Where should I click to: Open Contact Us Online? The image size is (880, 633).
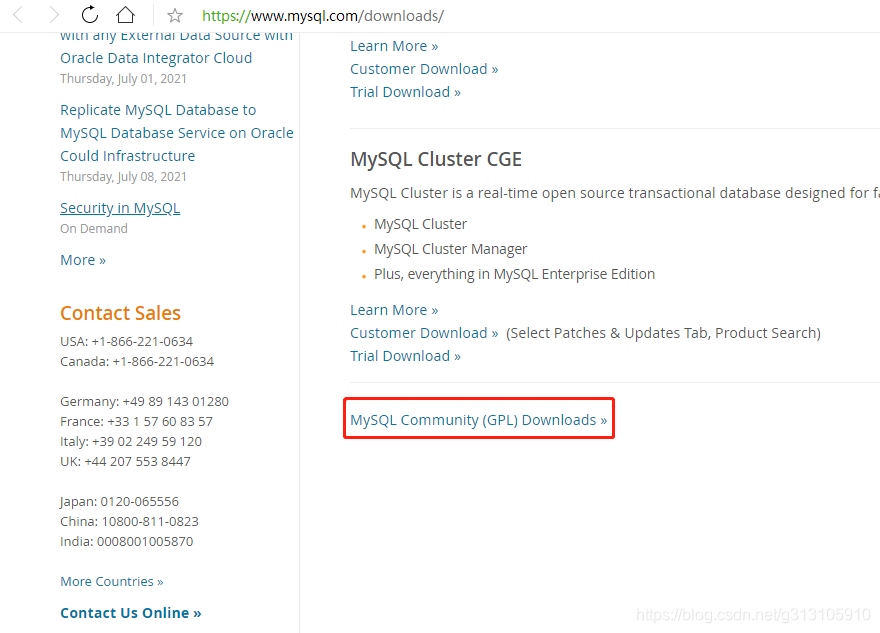(130, 612)
